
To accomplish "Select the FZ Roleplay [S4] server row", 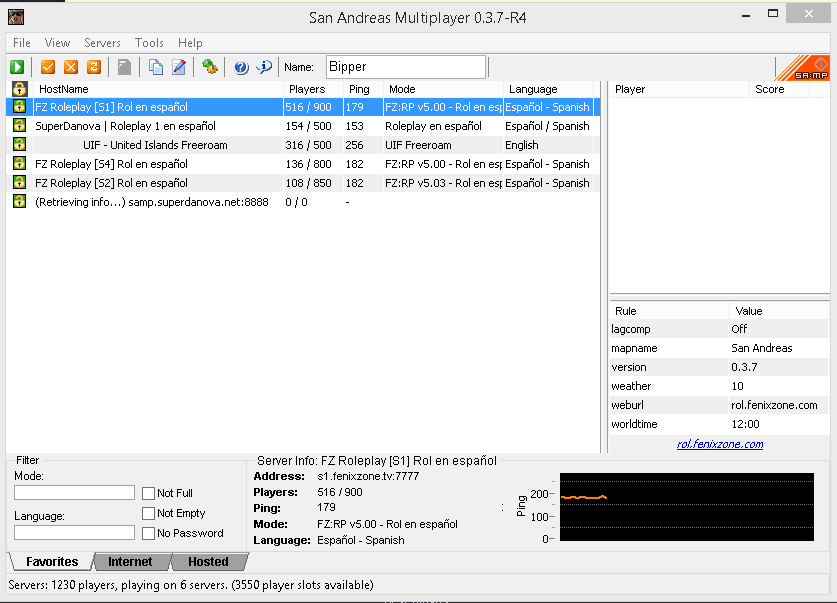I will point(303,164).
